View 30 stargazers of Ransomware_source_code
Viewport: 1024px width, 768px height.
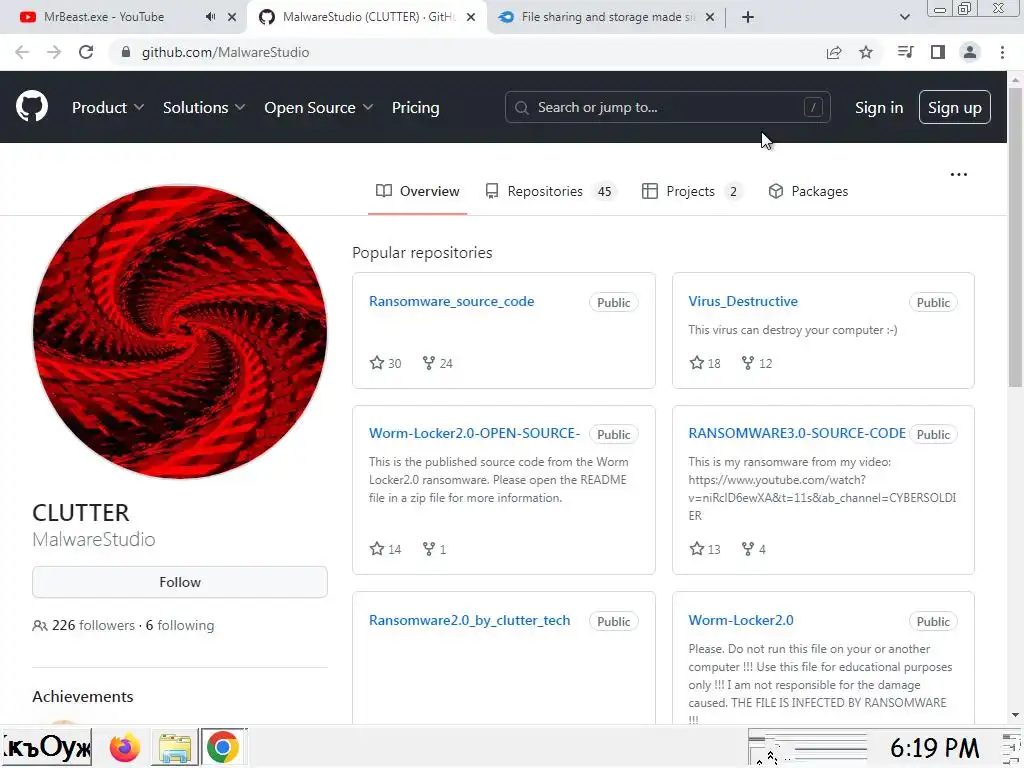[385, 363]
